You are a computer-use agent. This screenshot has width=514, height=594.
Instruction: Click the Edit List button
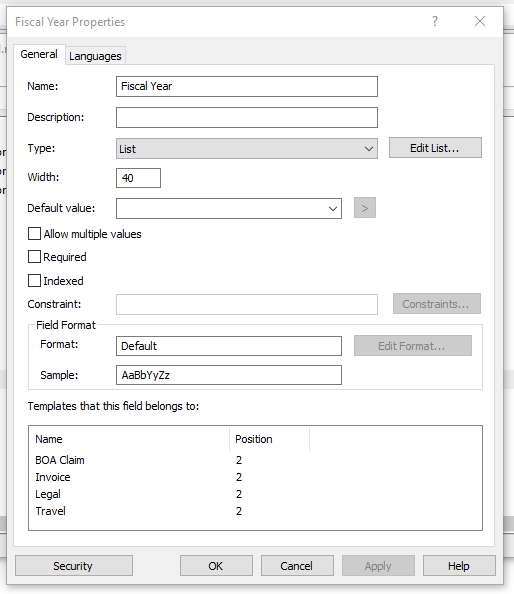point(435,148)
